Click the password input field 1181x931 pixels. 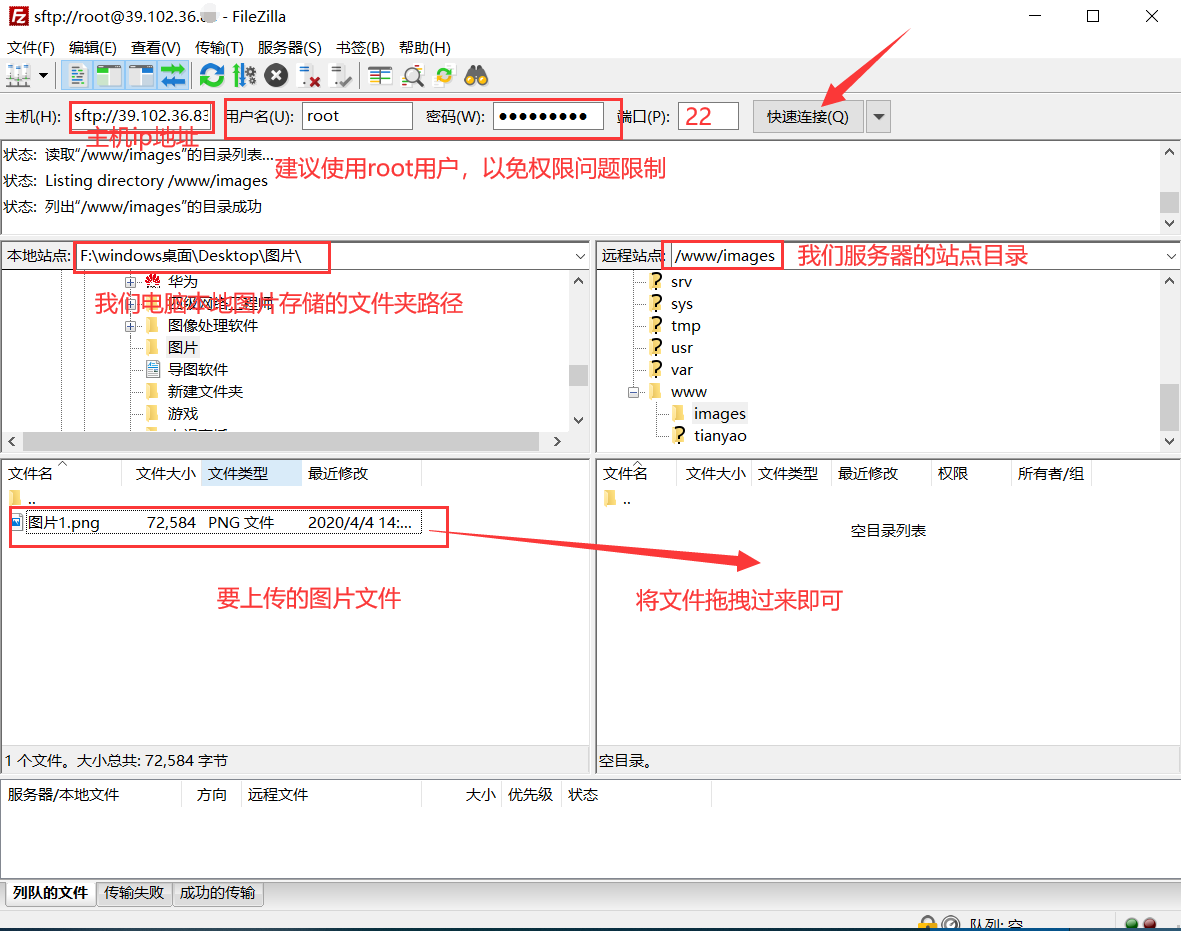[x=548, y=116]
